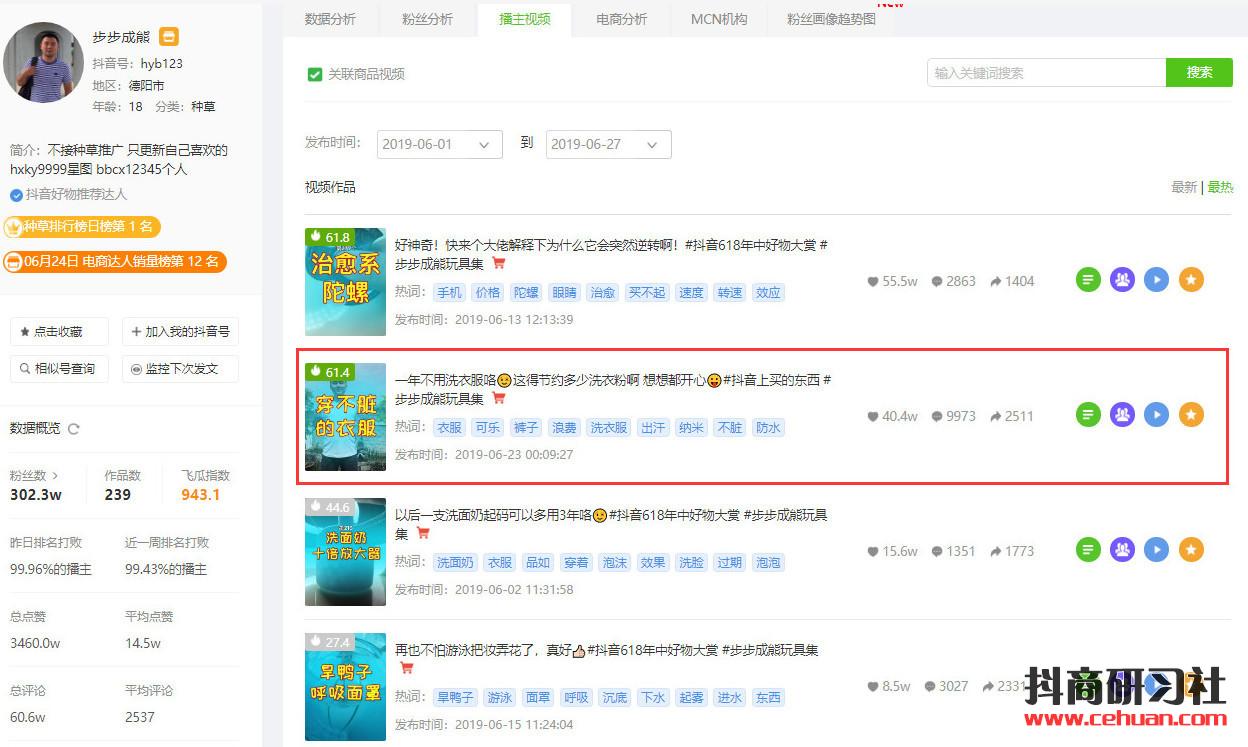Click the green 搜索 button

(1199, 72)
